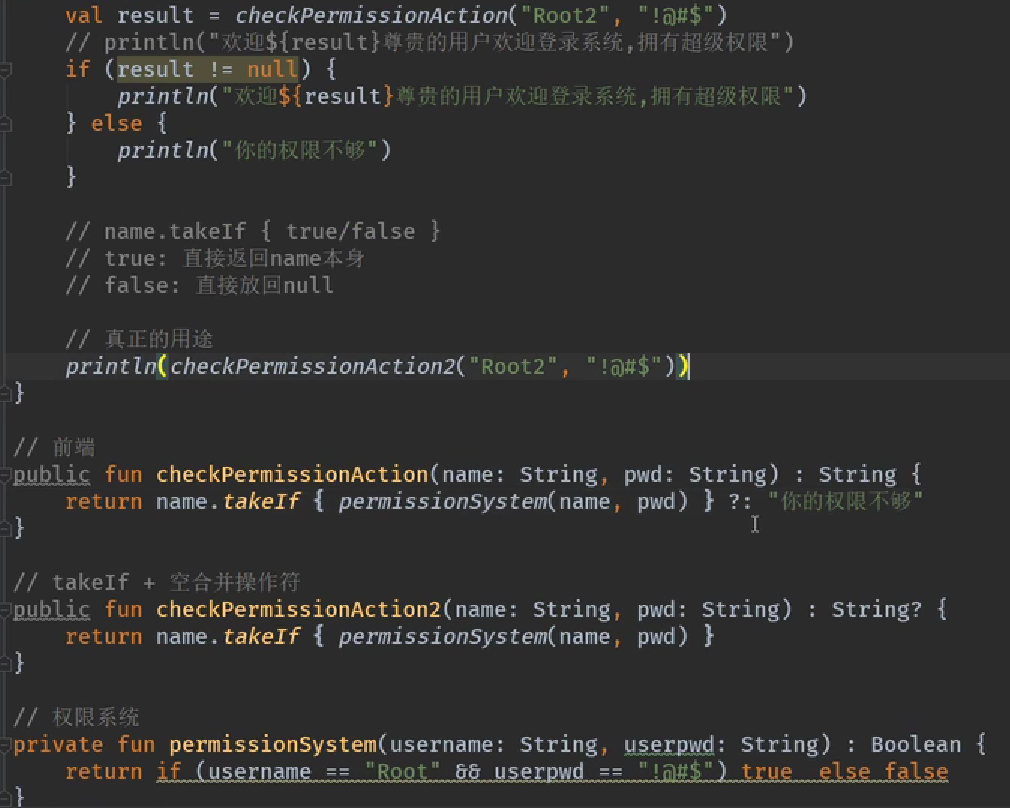Click the 'String?' return type of checkPermissionAction2
Viewport: 1010px width, 808px height.
(877, 610)
